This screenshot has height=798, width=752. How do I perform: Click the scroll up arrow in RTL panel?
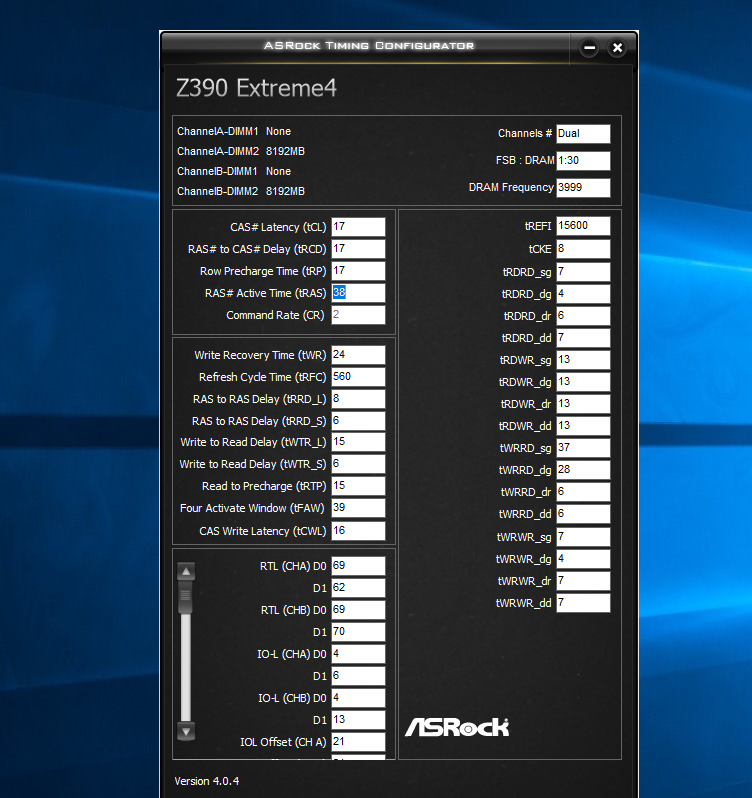pyautogui.click(x=186, y=572)
